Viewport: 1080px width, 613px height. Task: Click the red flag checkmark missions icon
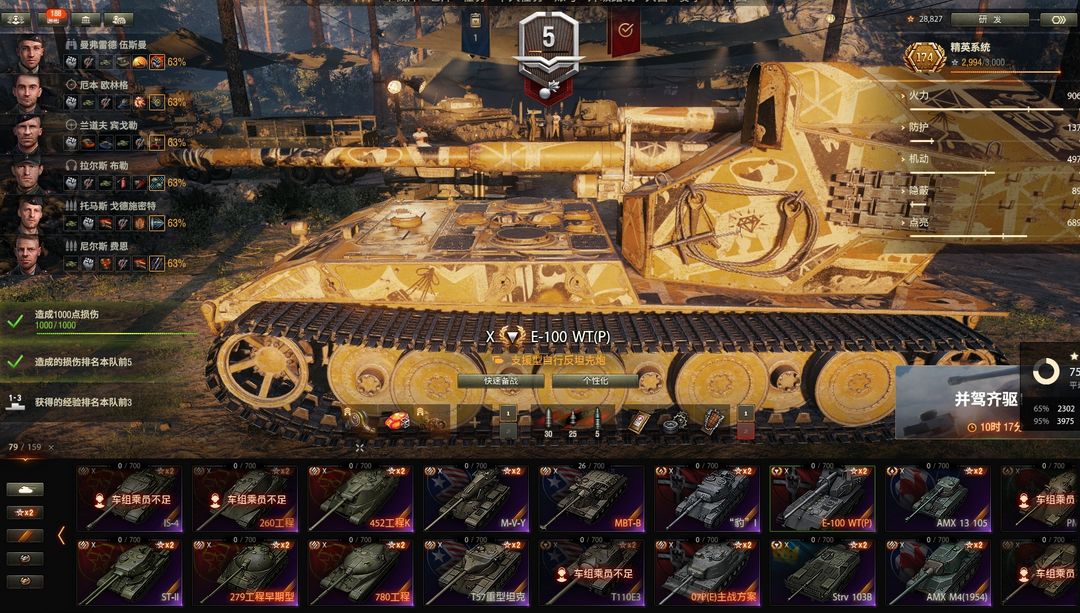(x=625, y=32)
